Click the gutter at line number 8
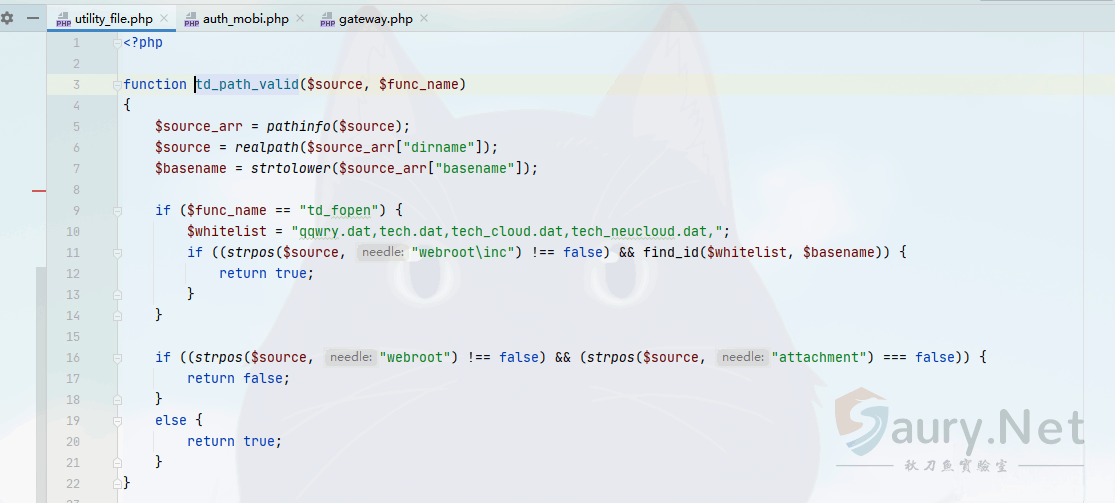The image size is (1115, 503). (x=76, y=189)
